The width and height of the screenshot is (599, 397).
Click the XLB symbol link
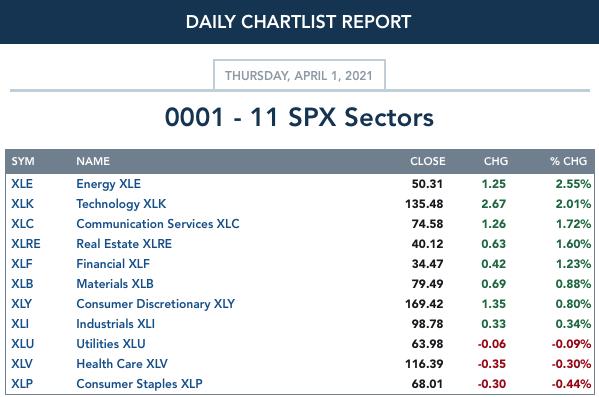click(x=22, y=284)
